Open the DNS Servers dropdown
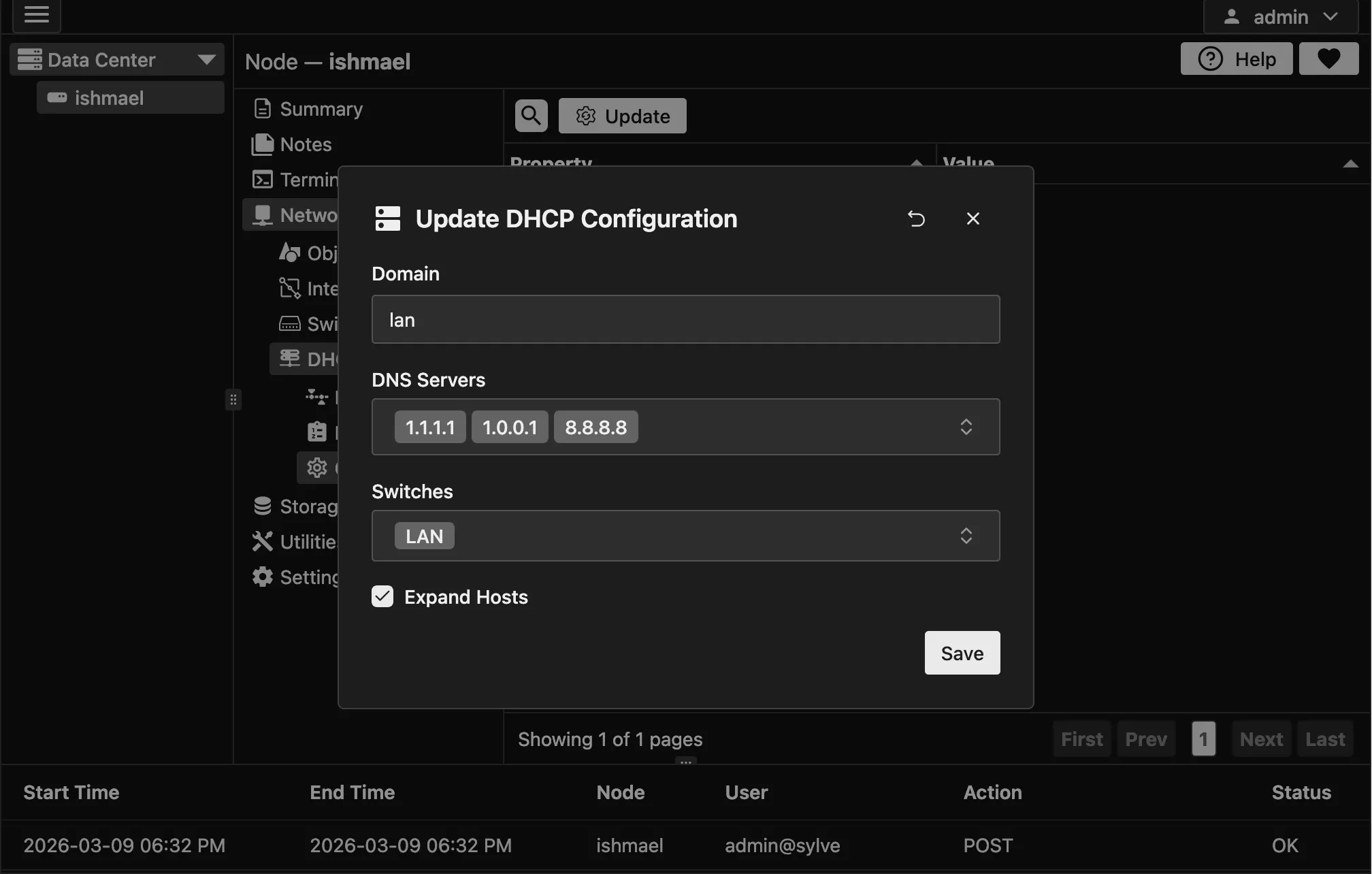1372x874 pixels. 966,427
